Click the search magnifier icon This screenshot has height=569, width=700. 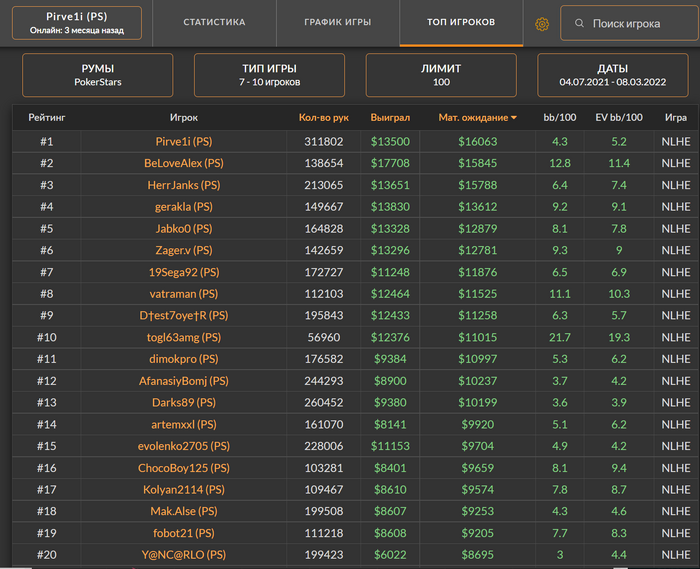(579, 23)
